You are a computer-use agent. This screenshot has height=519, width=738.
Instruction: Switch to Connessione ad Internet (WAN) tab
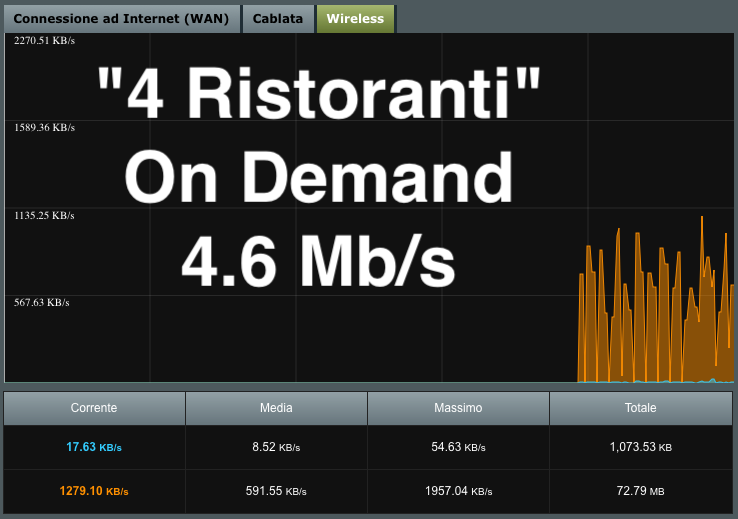pos(121,19)
